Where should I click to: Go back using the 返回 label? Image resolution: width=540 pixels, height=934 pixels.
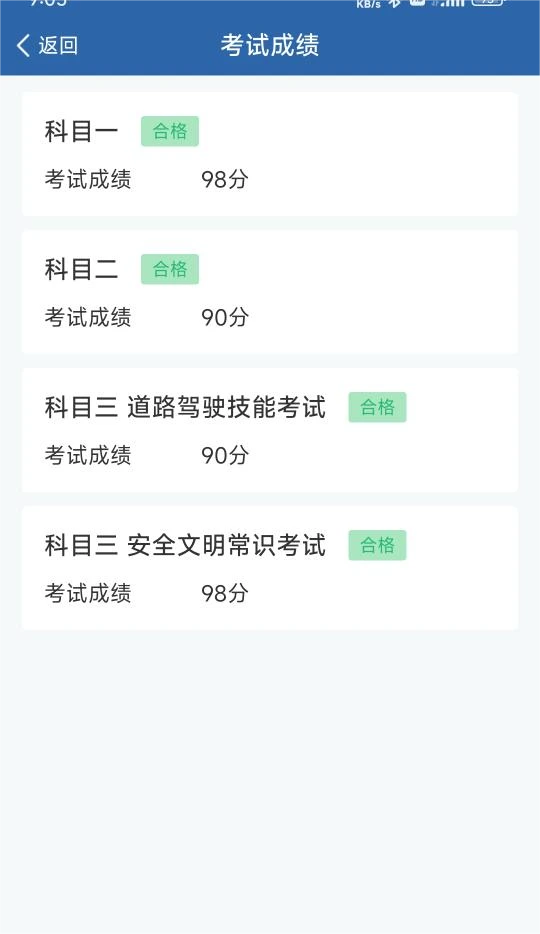click(x=58, y=45)
